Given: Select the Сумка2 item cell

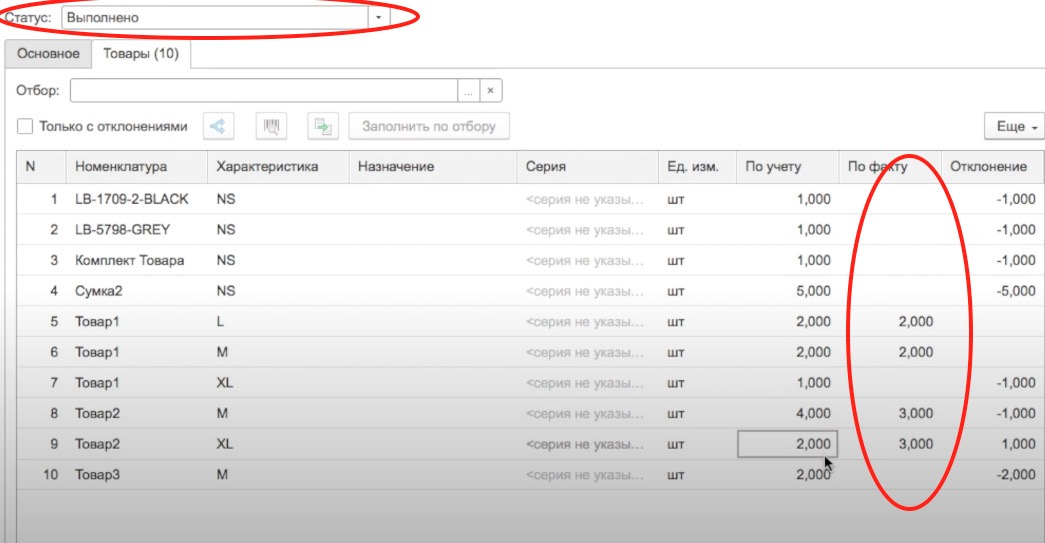Looking at the screenshot, I should coord(137,291).
